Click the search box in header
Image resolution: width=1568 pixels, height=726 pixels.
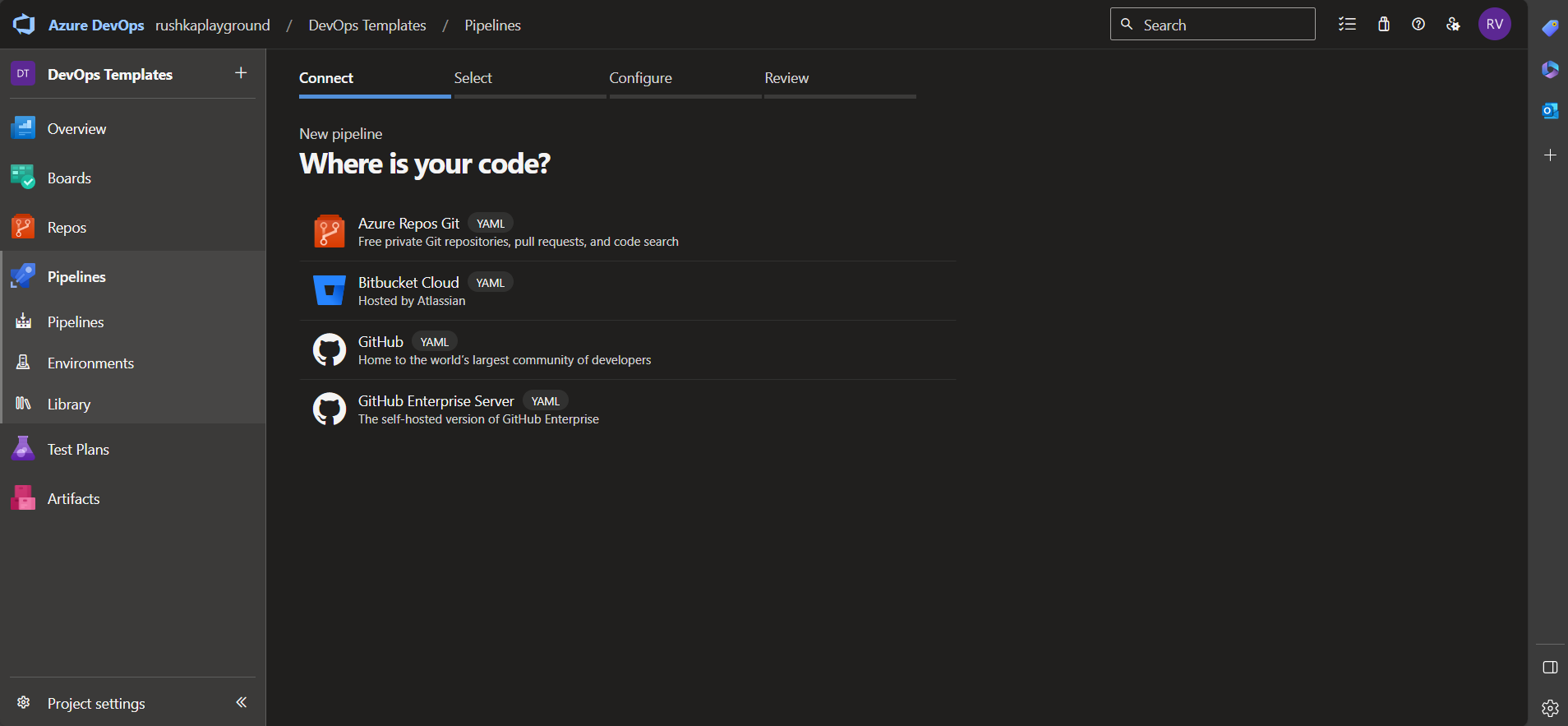pyautogui.click(x=1212, y=25)
